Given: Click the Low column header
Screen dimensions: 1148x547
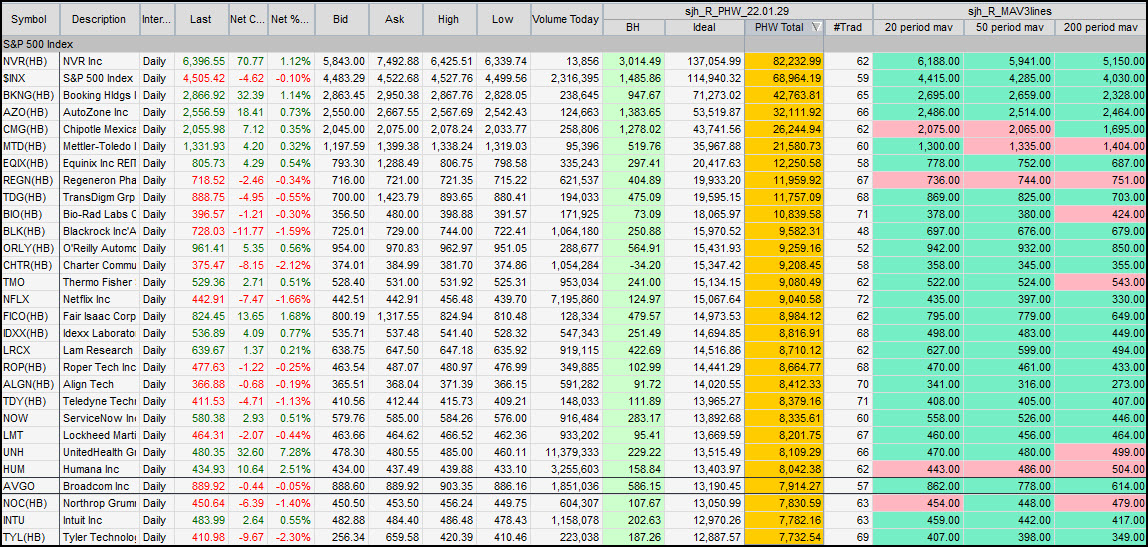Looking at the screenshot, I should (503, 19).
